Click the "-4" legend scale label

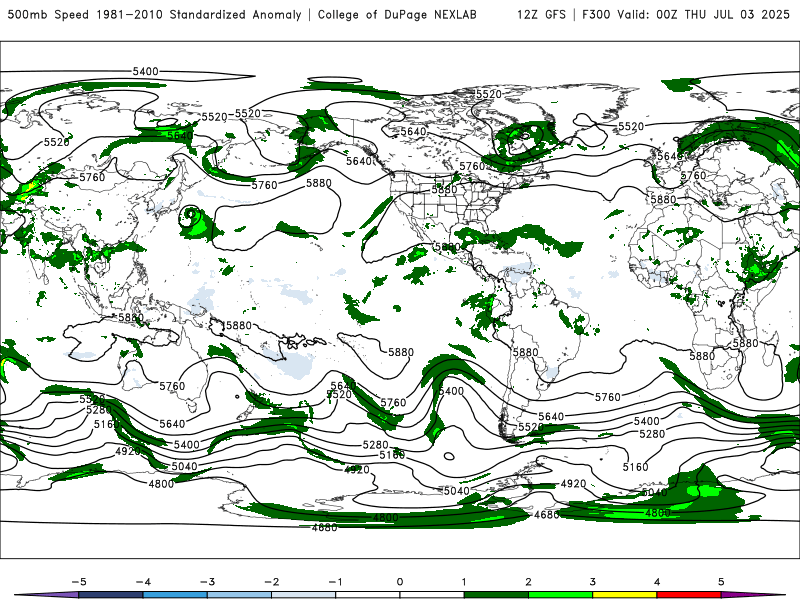[x=143, y=582]
